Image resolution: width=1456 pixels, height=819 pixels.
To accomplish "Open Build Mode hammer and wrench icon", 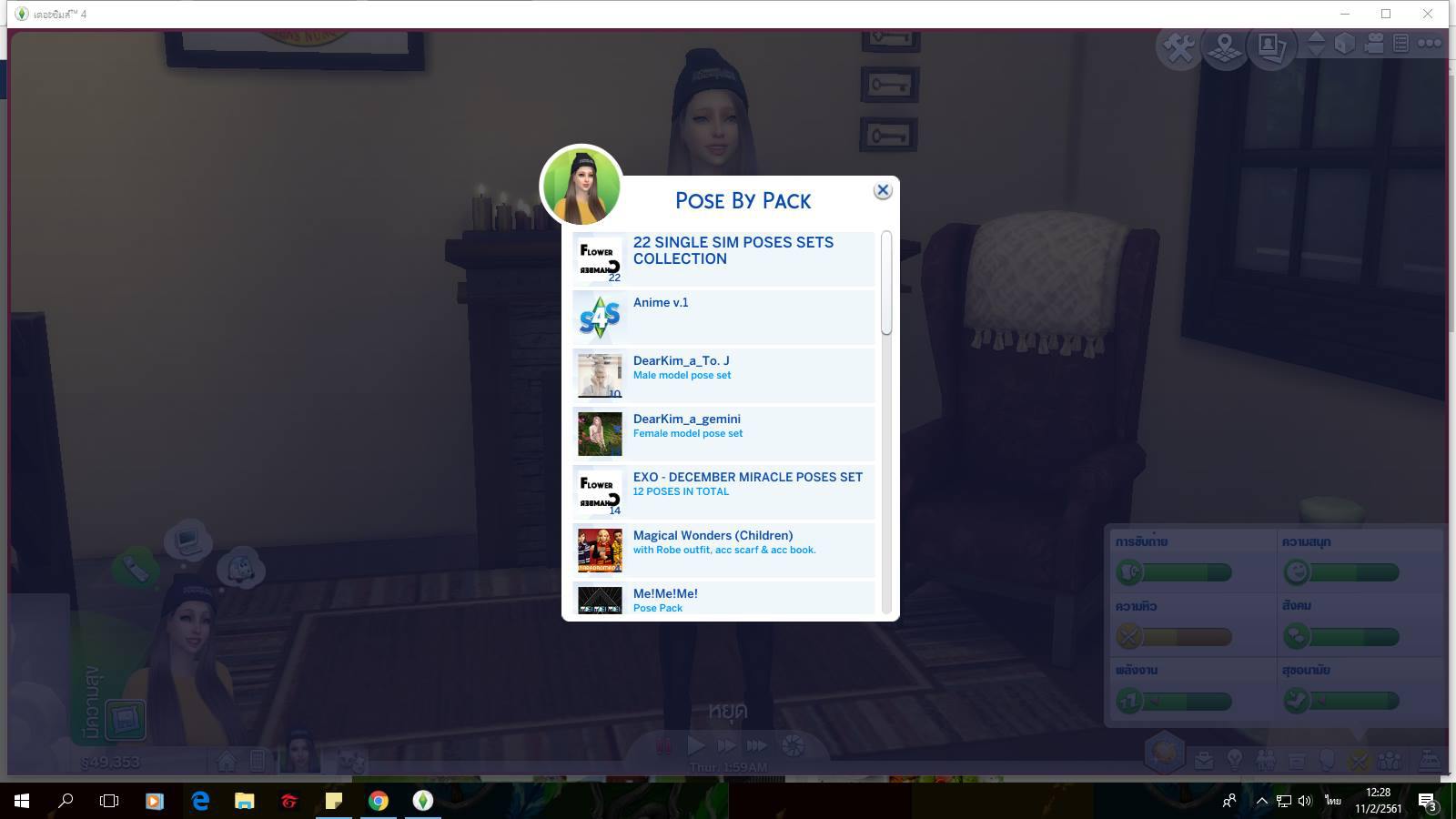I will click(1180, 47).
